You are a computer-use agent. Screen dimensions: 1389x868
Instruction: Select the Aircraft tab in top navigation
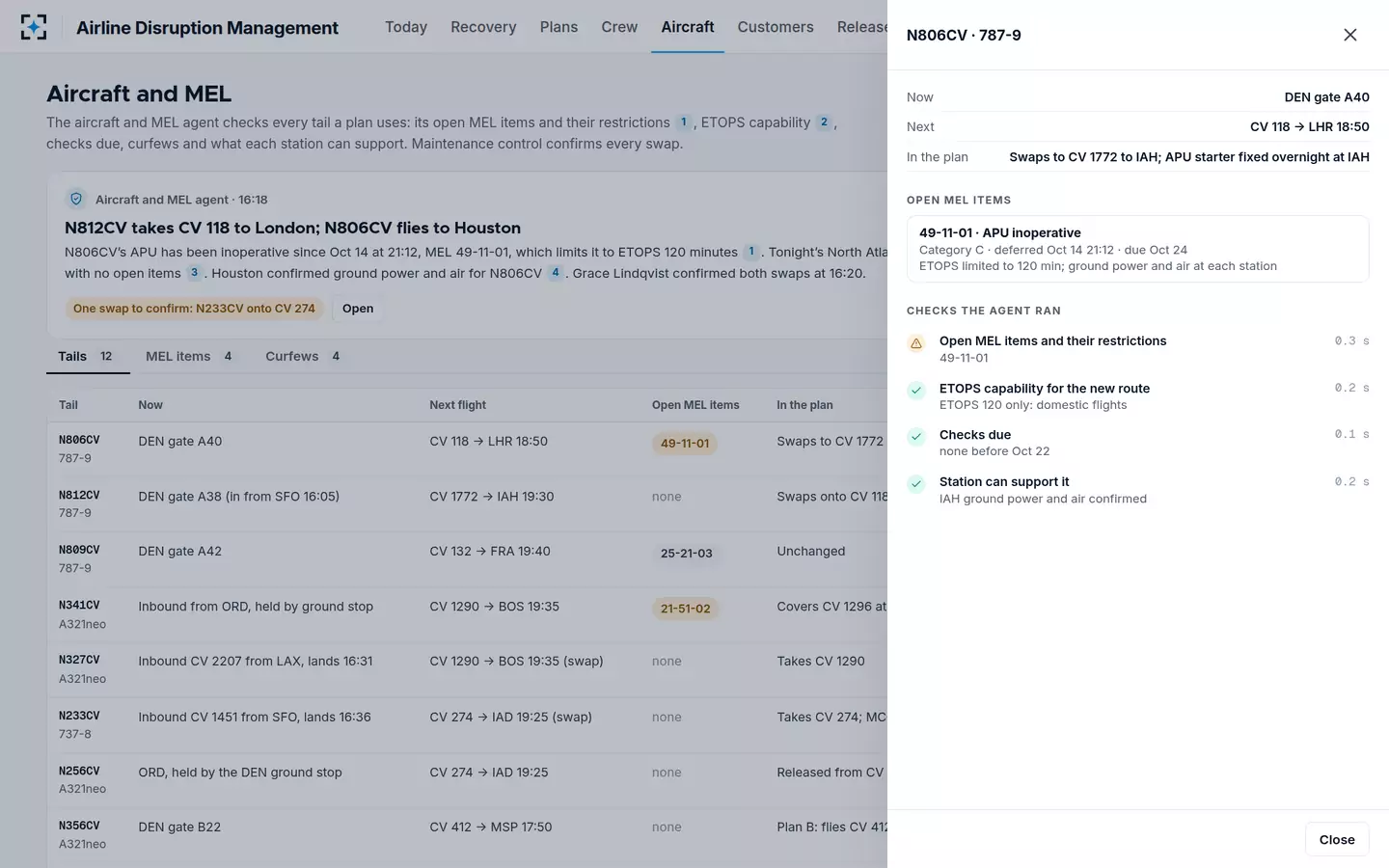pyautogui.click(x=688, y=27)
